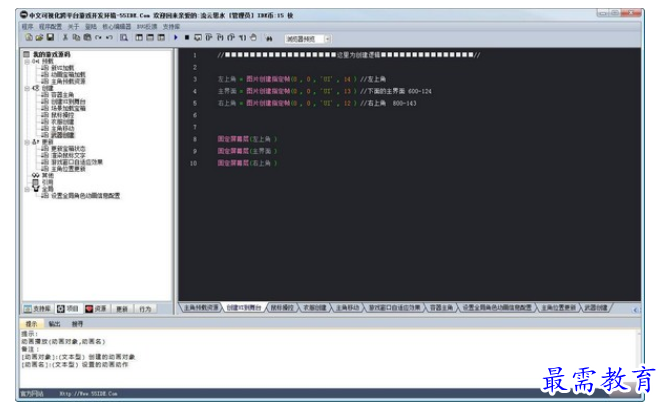This screenshot has height=411, width=664.
Task: Select 场景加载宝箱 tree item
Action: tap(68, 108)
